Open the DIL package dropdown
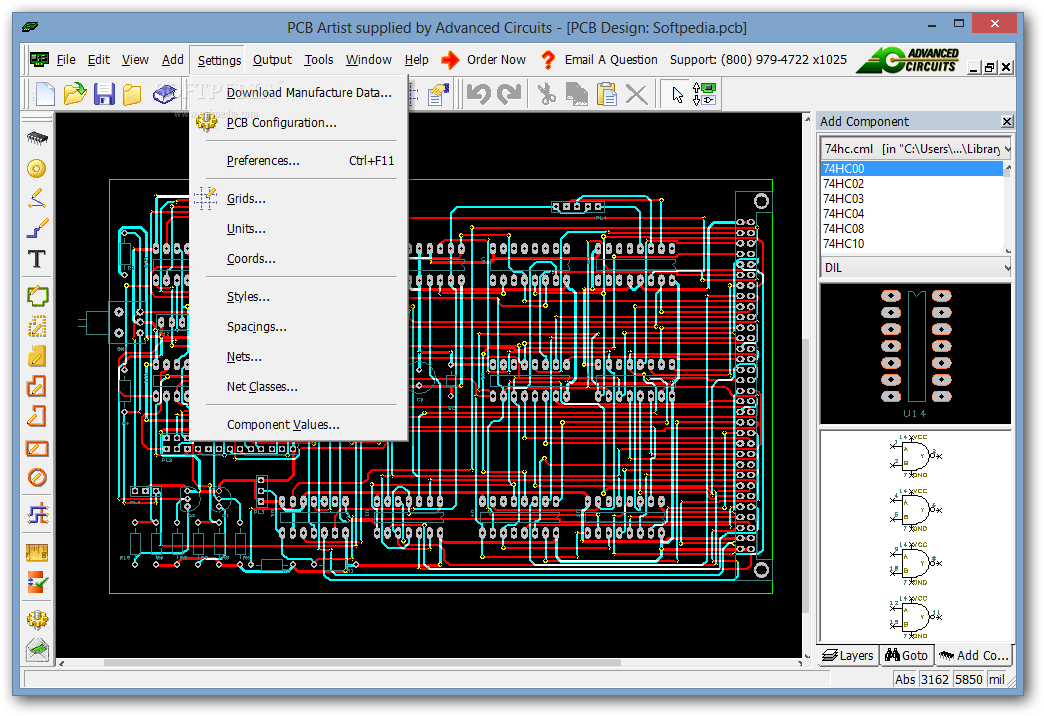Screen dimensions: 1044x716 915,268
